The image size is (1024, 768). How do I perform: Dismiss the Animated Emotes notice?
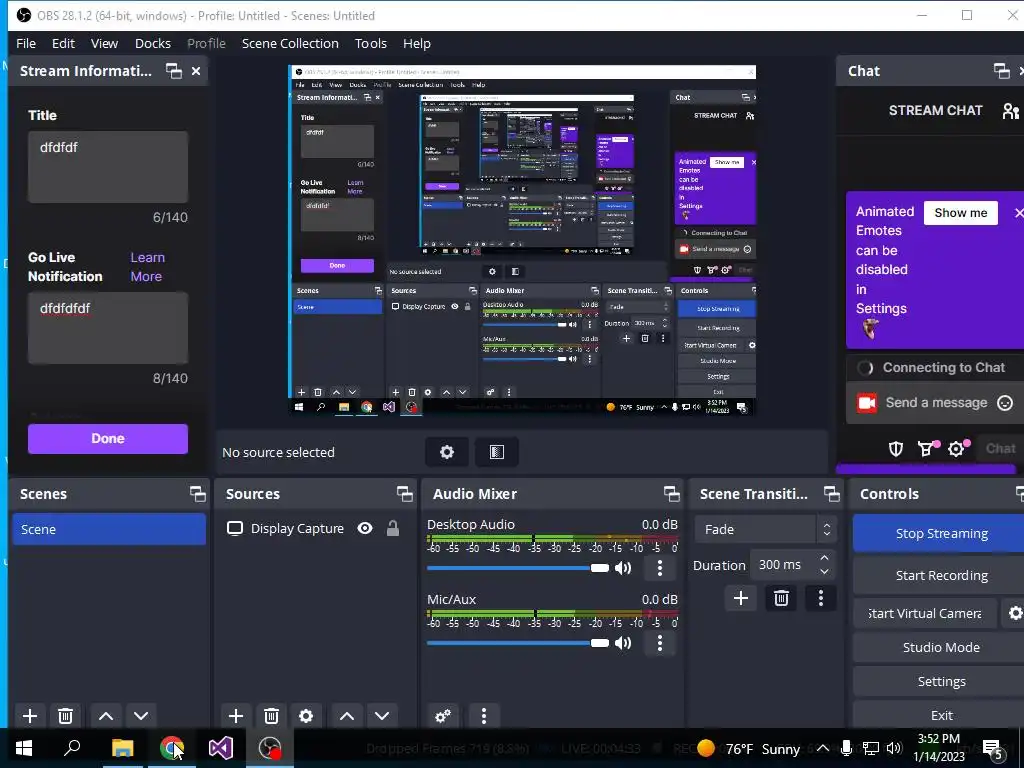click(x=1018, y=213)
